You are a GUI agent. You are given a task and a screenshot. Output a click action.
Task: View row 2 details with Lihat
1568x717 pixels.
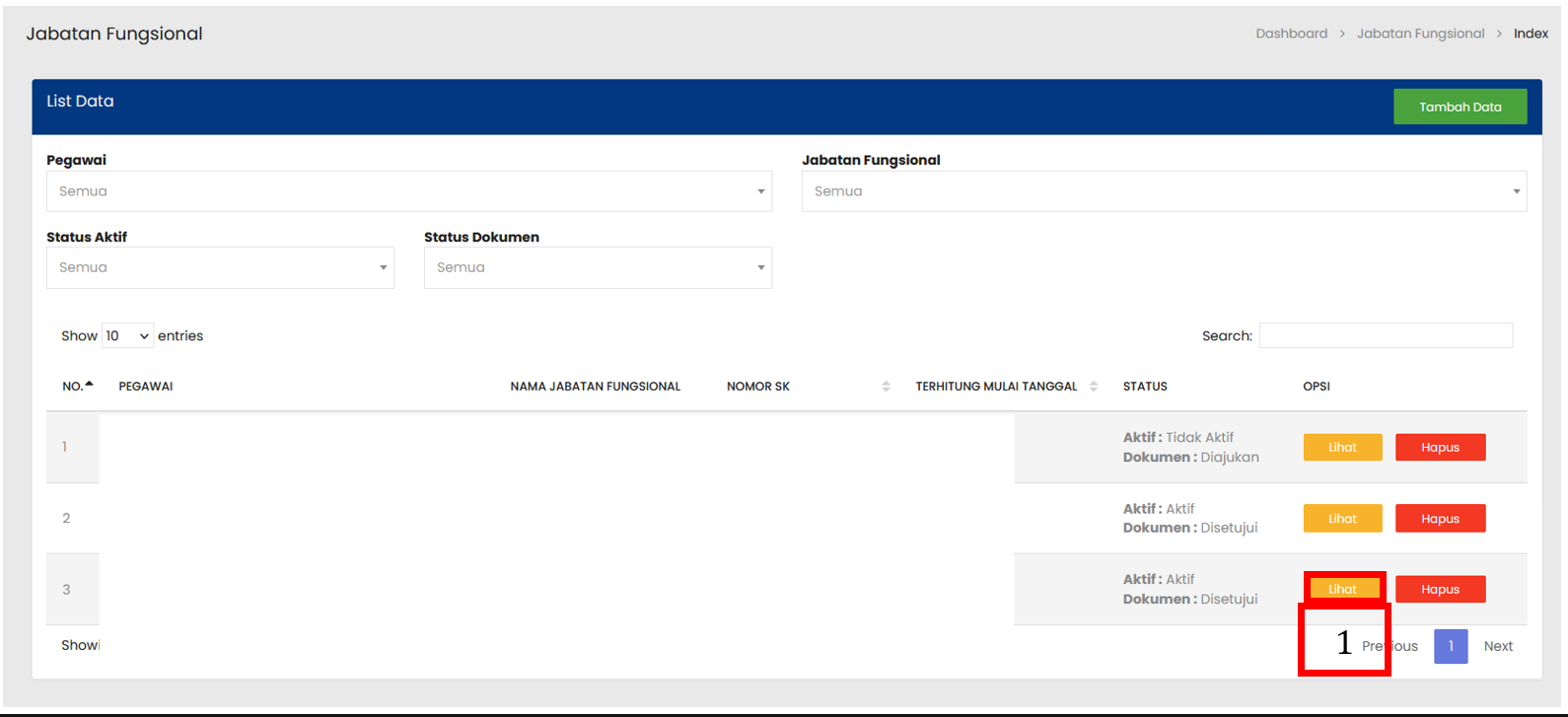coord(1342,519)
